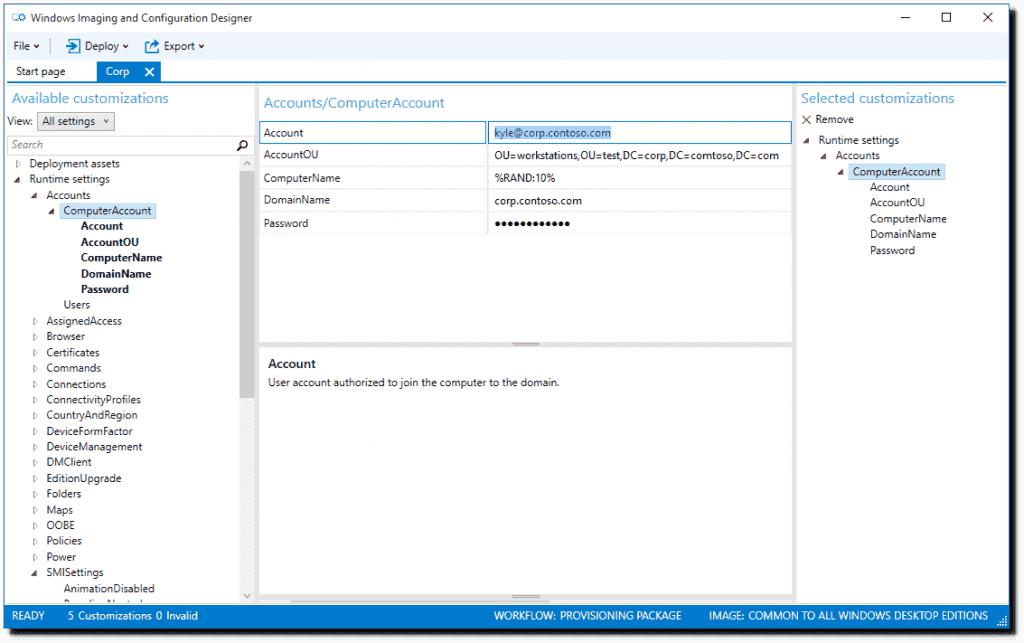
Task: Click the search magnifier icon
Action: (x=242, y=145)
